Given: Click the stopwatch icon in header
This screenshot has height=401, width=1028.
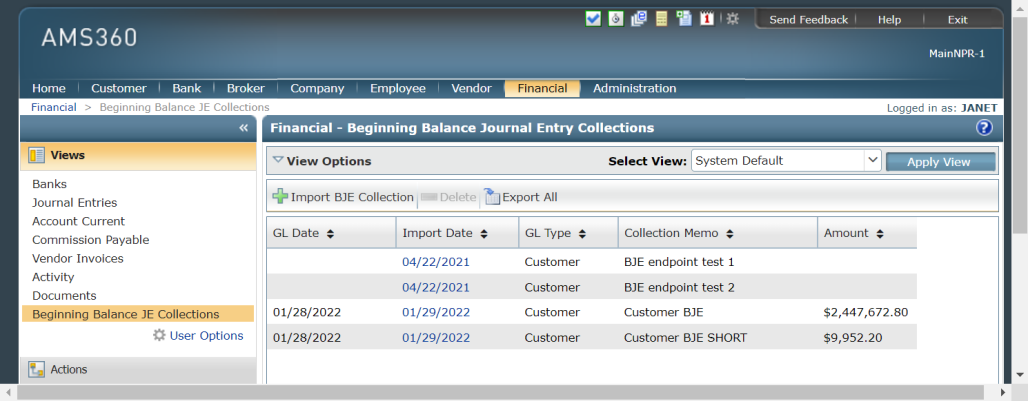Looking at the screenshot, I should pos(616,19).
